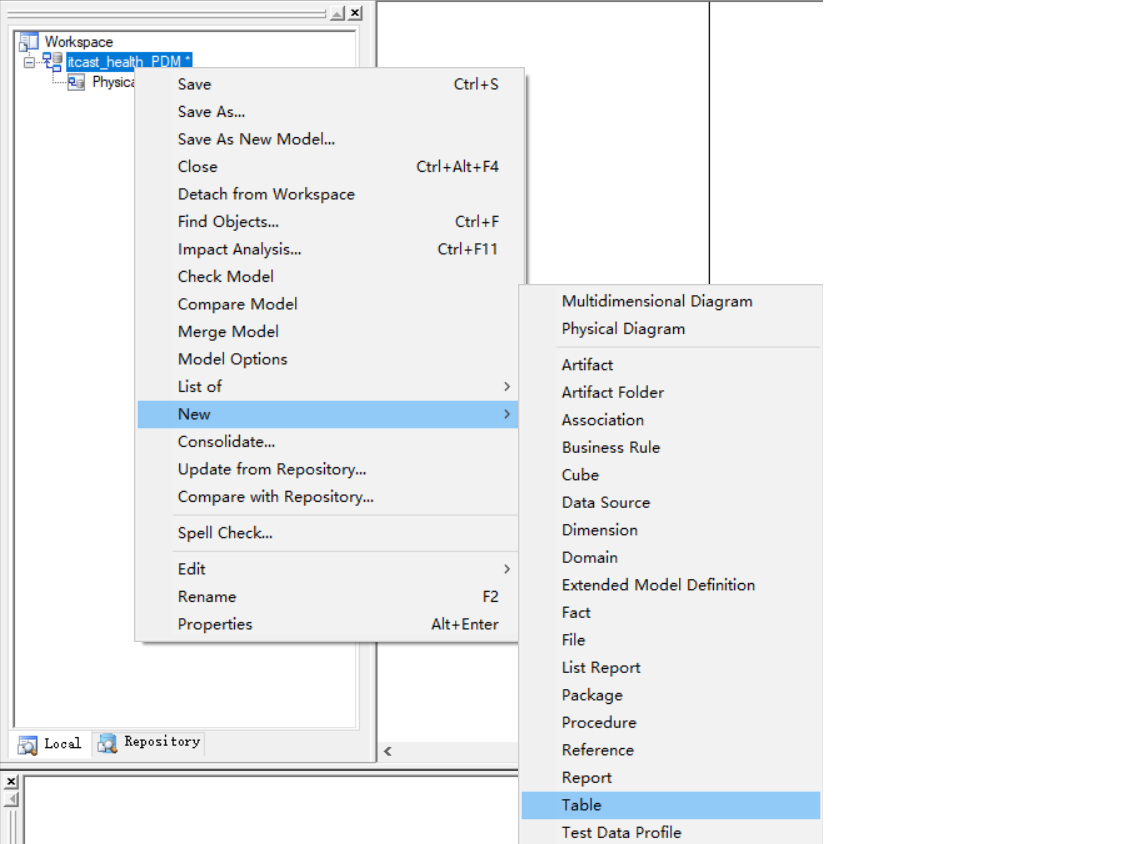Select Detach from Workspace
Screen dimensions: 1125x844
[x=328, y=194]
